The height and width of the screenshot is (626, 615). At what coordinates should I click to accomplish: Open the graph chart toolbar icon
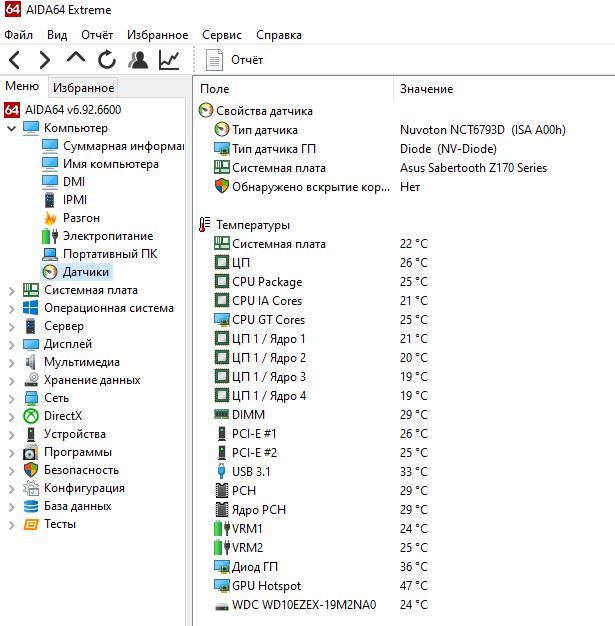click(169, 60)
